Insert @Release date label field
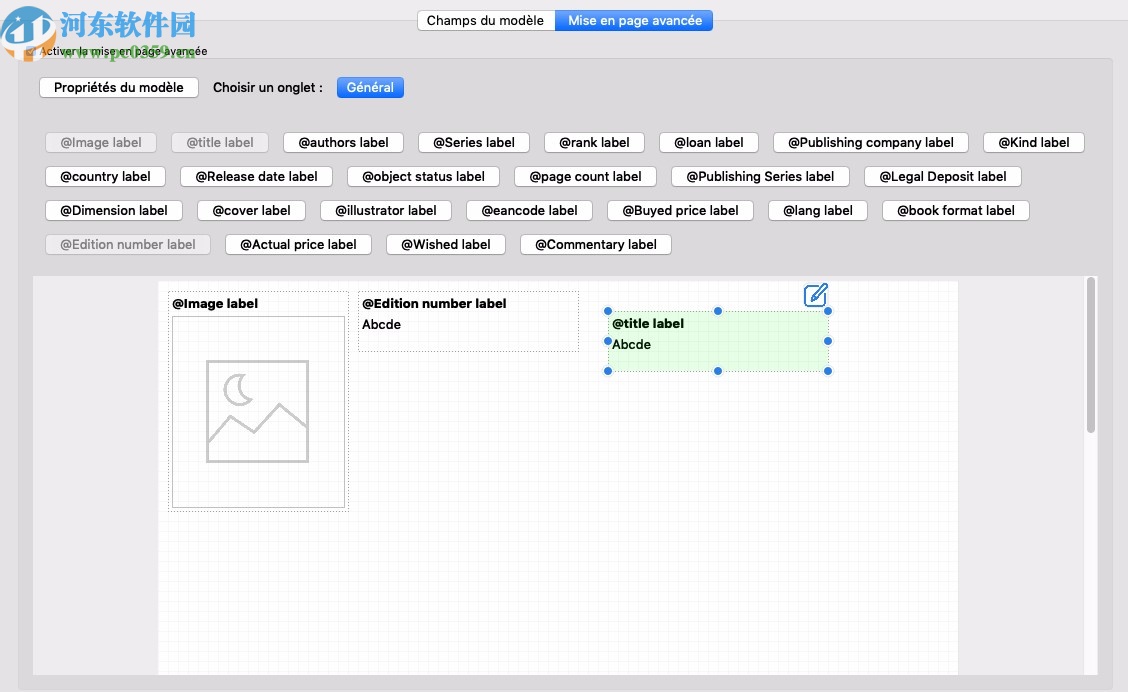This screenshot has height=692, width=1128. click(x=256, y=176)
